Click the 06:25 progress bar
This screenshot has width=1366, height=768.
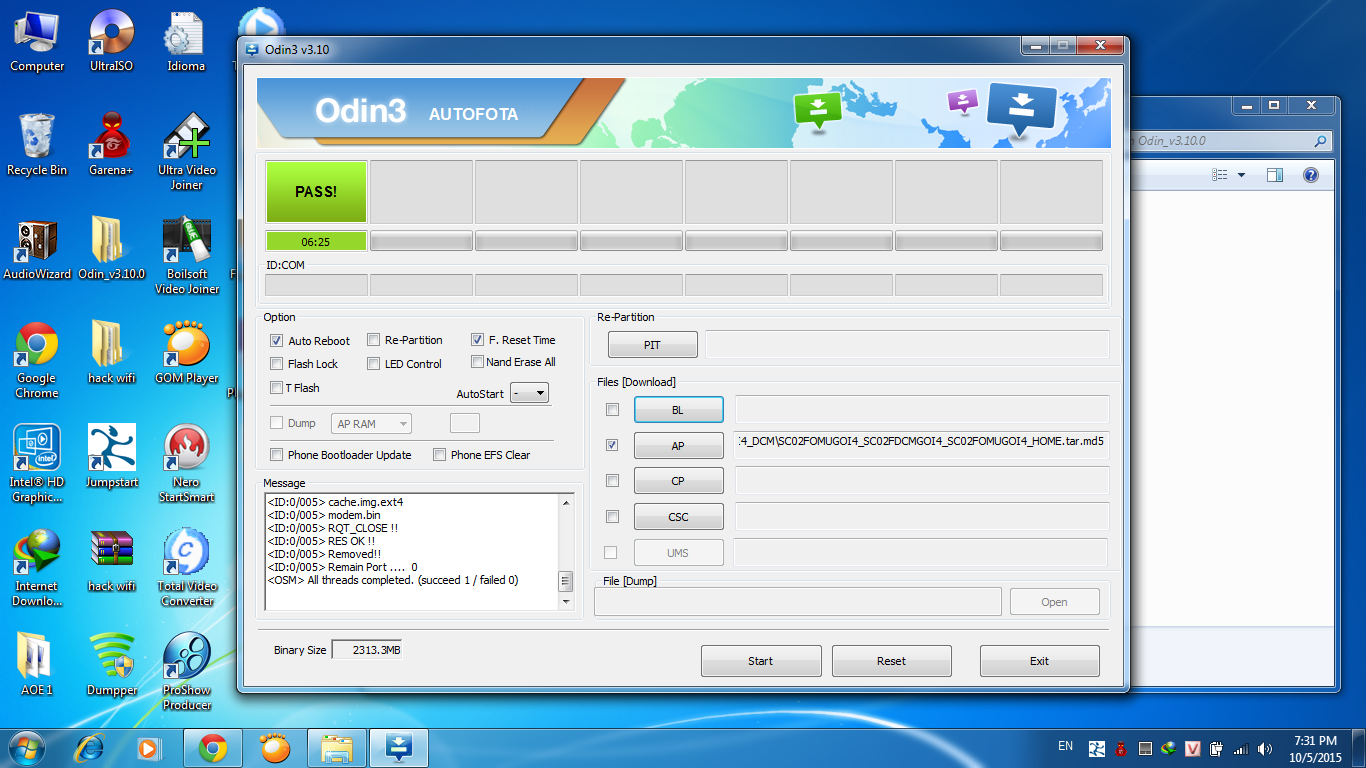point(316,241)
